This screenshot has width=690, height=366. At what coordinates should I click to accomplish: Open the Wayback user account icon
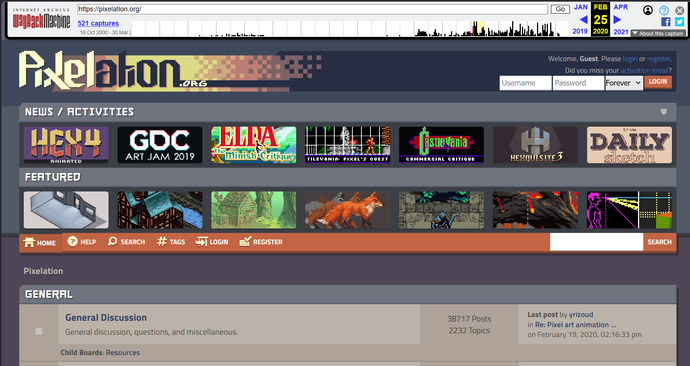coord(648,10)
